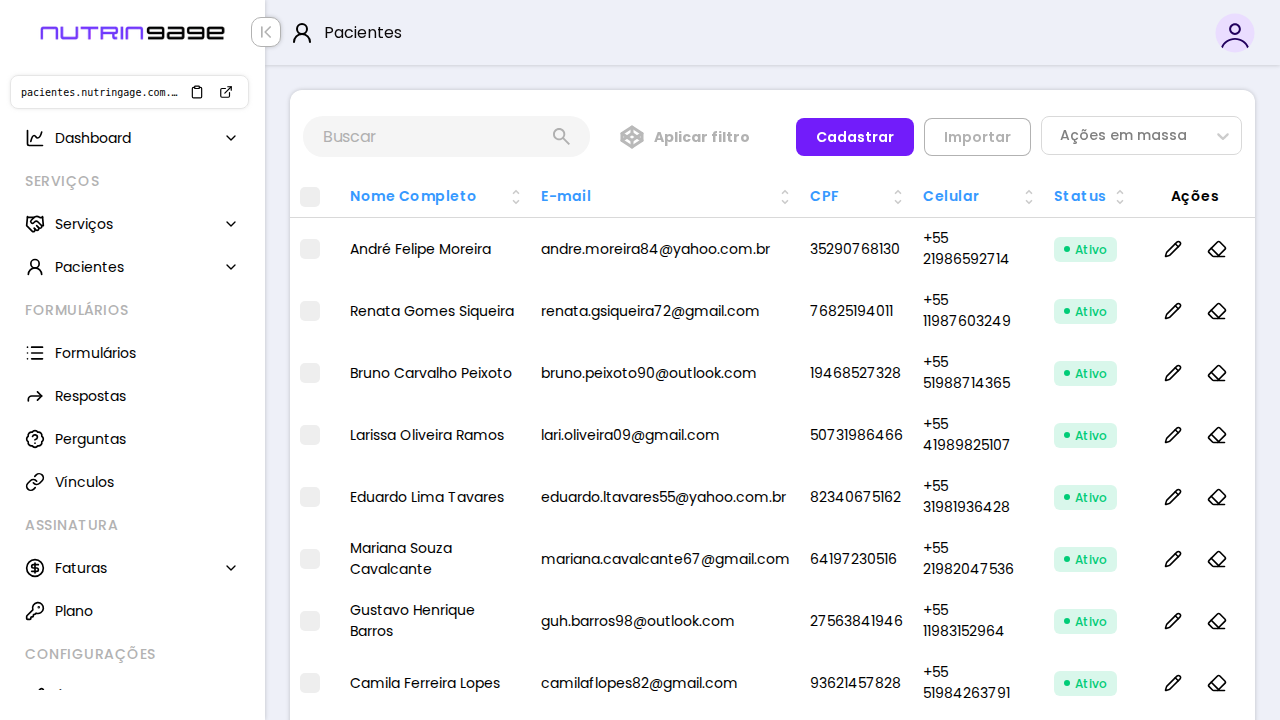This screenshot has height=720, width=1280.
Task: Check the row for Renata Gomes Siqueira
Action: [310, 311]
